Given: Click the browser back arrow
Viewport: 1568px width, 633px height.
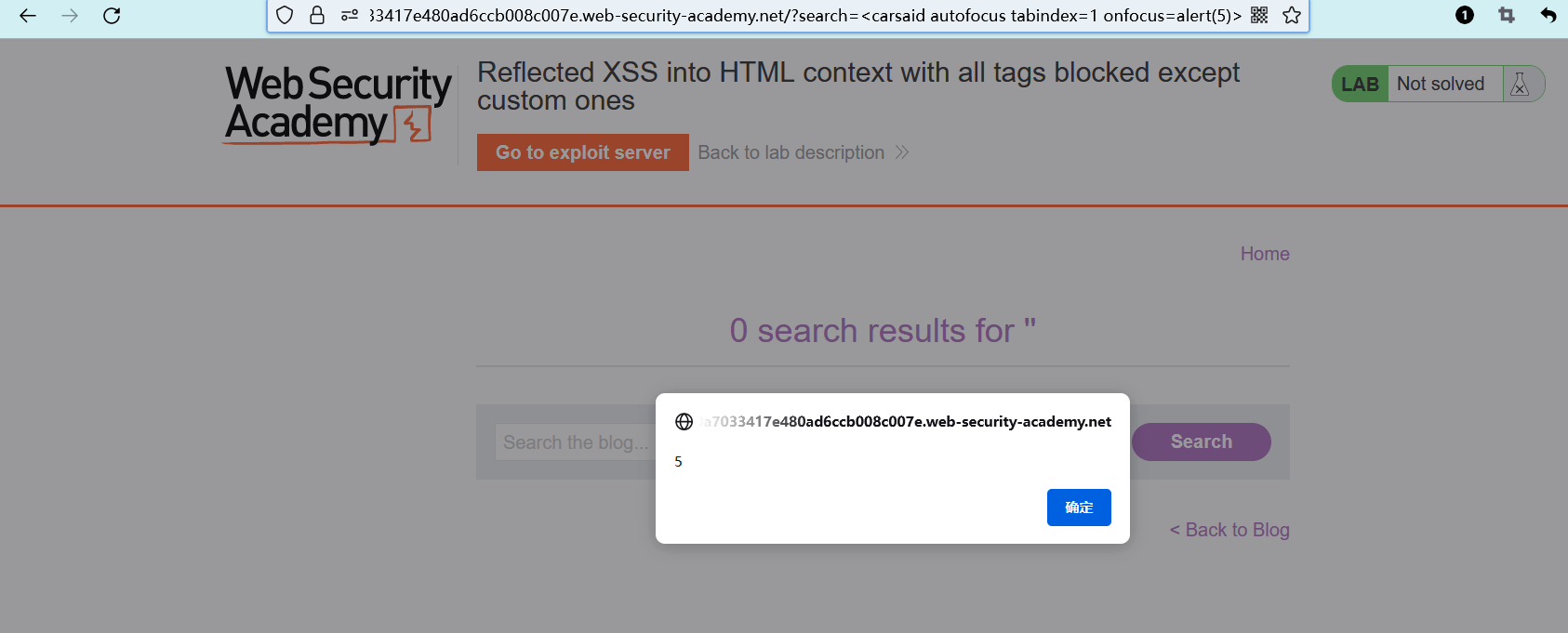Looking at the screenshot, I should 28,16.
